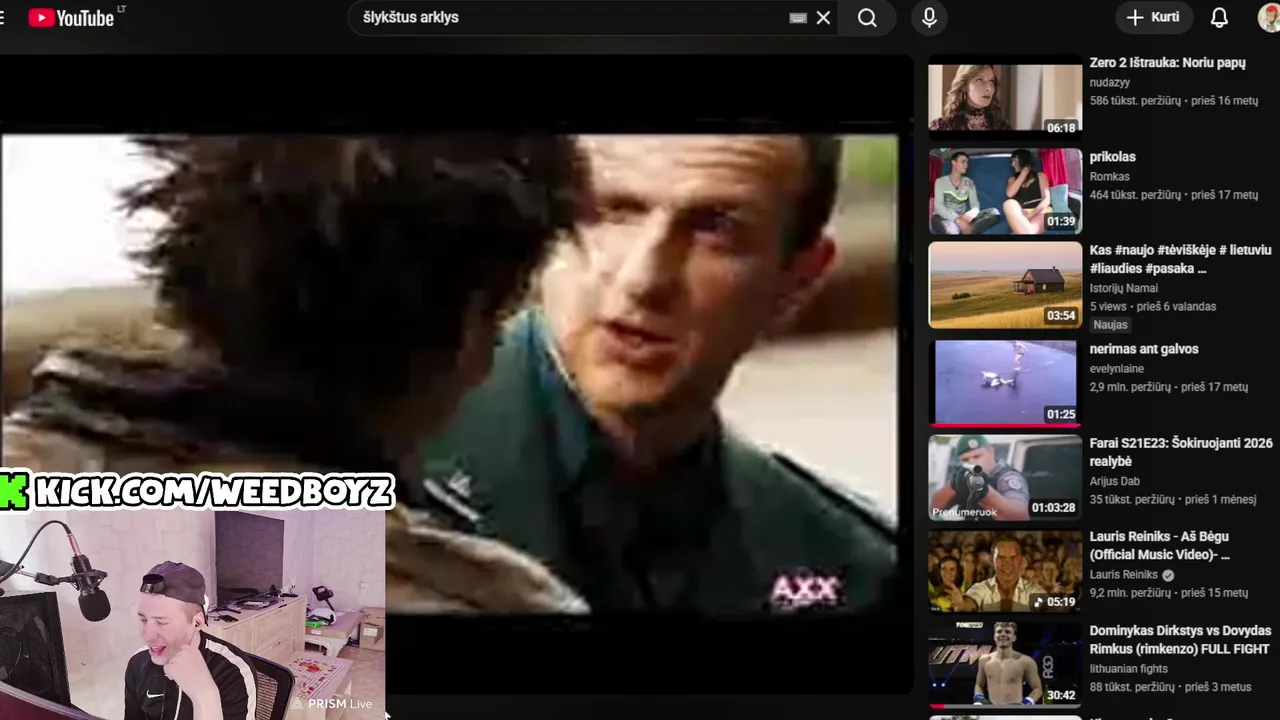Click the magnifier search button
1280x720 pixels.
tap(867, 17)
